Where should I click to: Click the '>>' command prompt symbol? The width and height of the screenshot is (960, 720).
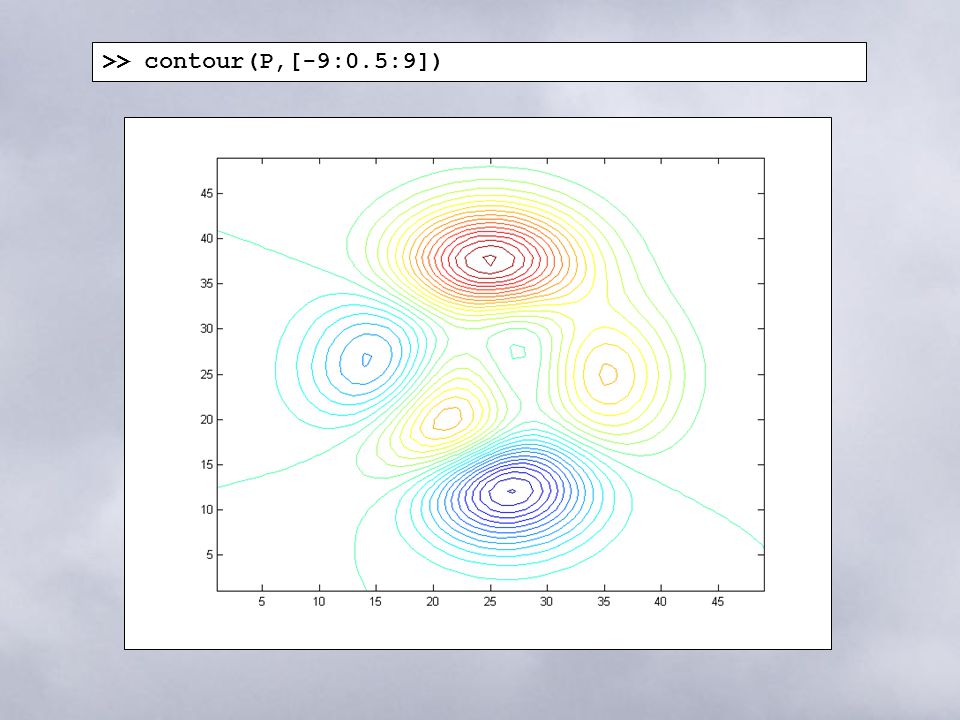point(116,61)
